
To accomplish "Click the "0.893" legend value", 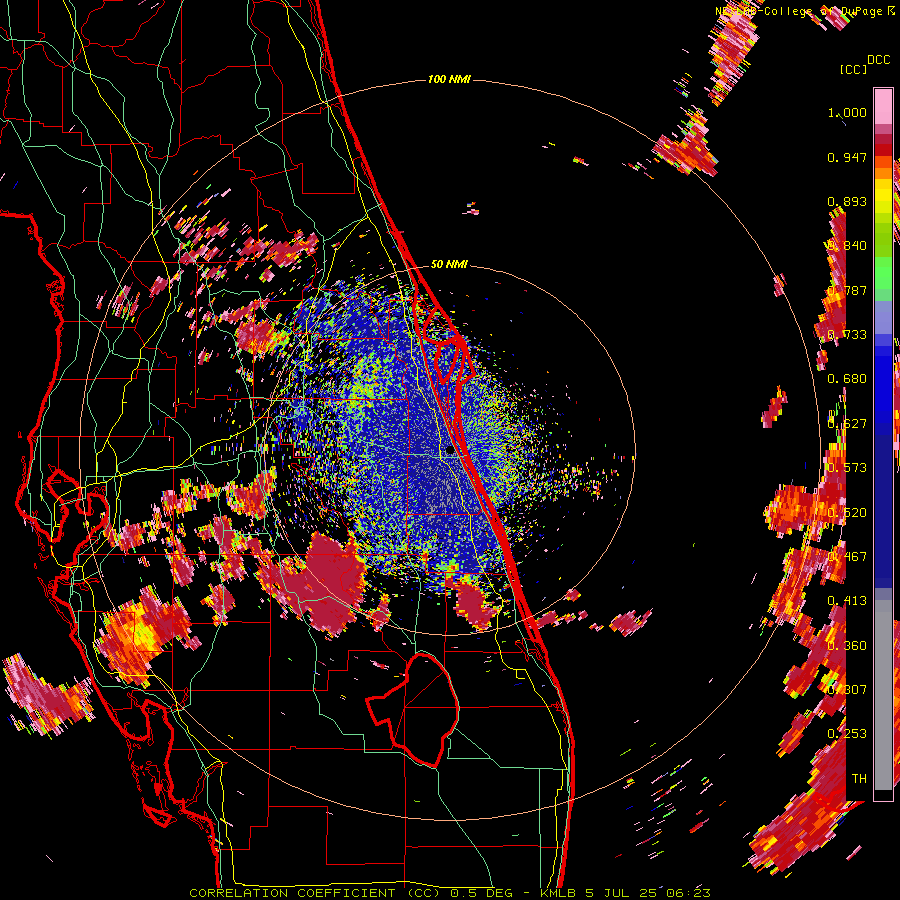I will click(x=847, y=201).
